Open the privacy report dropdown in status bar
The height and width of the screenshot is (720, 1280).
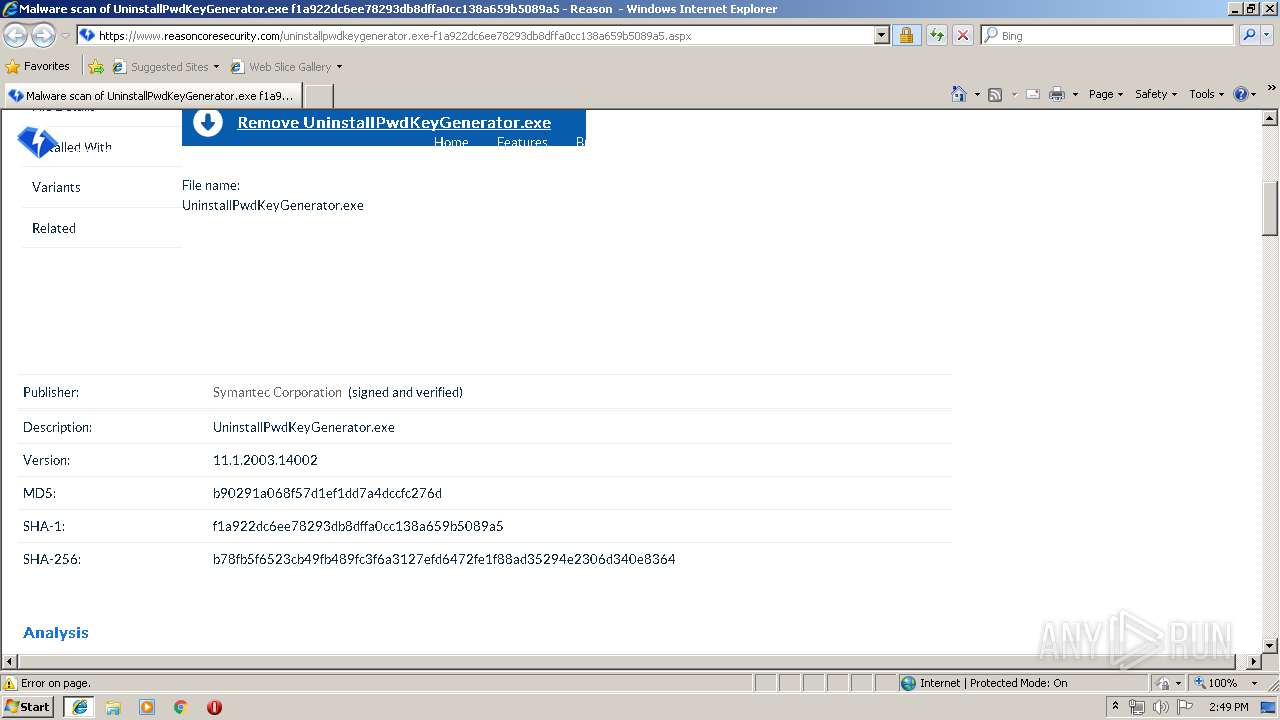tap(1178, 683)
